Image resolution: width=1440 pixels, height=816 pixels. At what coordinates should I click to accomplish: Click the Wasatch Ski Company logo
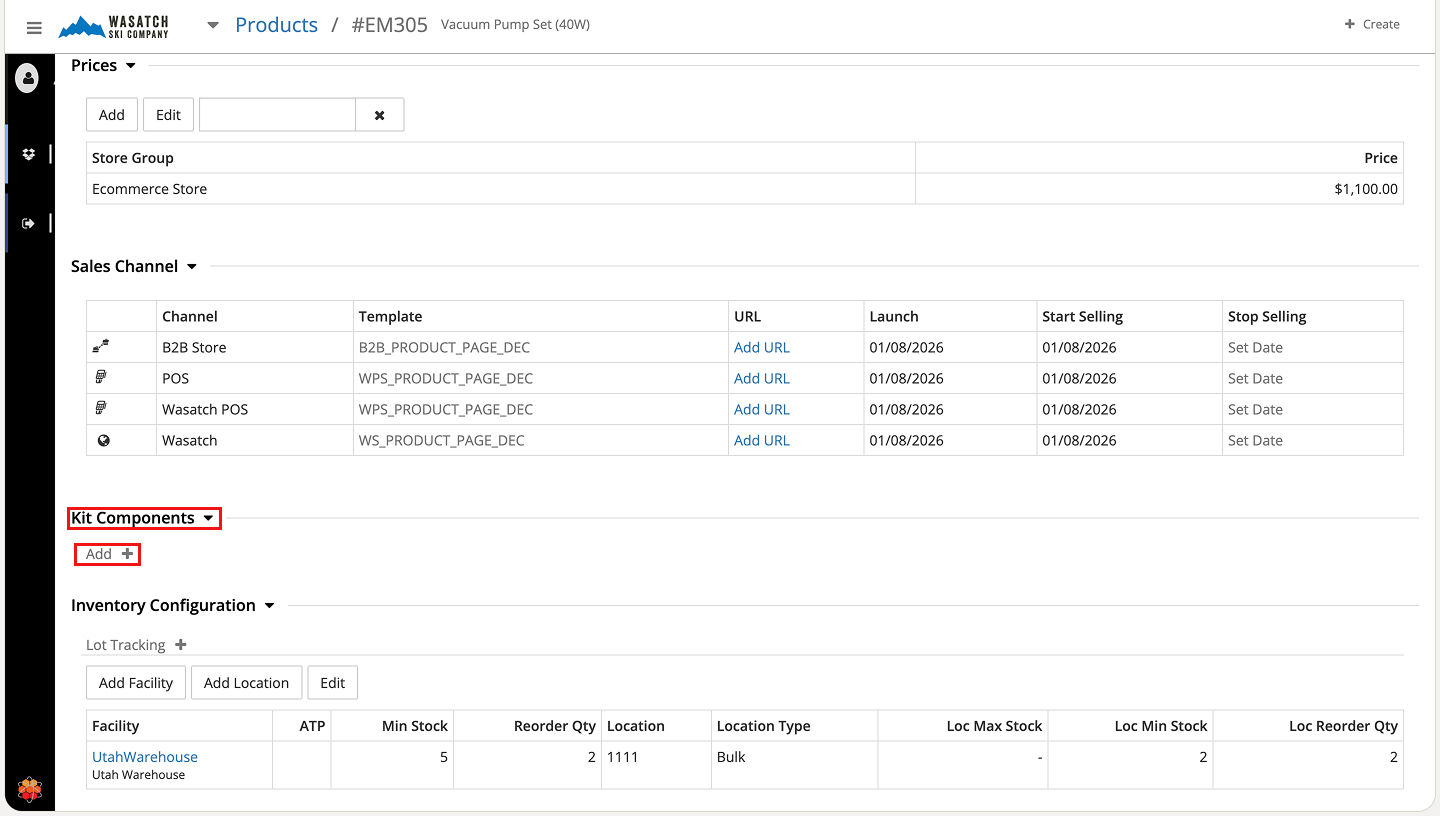pos(113,27)
